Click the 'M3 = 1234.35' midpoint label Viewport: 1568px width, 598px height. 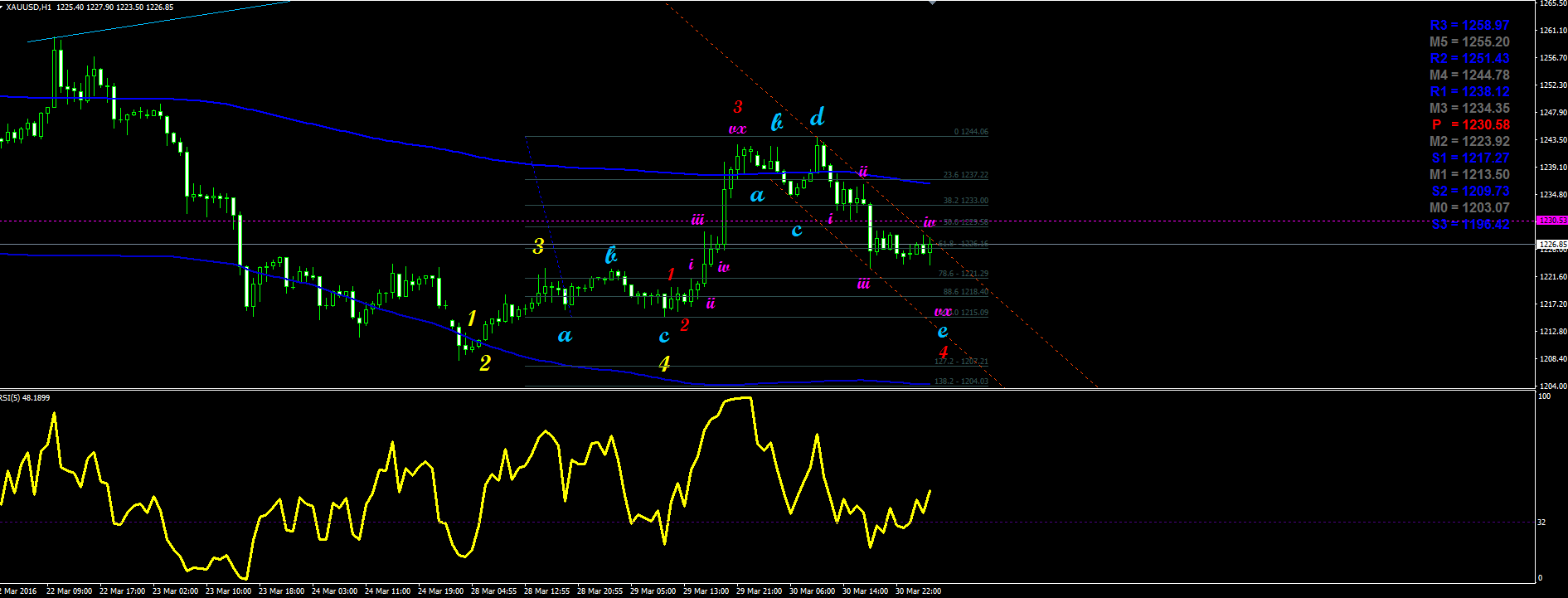point(1469,109)
